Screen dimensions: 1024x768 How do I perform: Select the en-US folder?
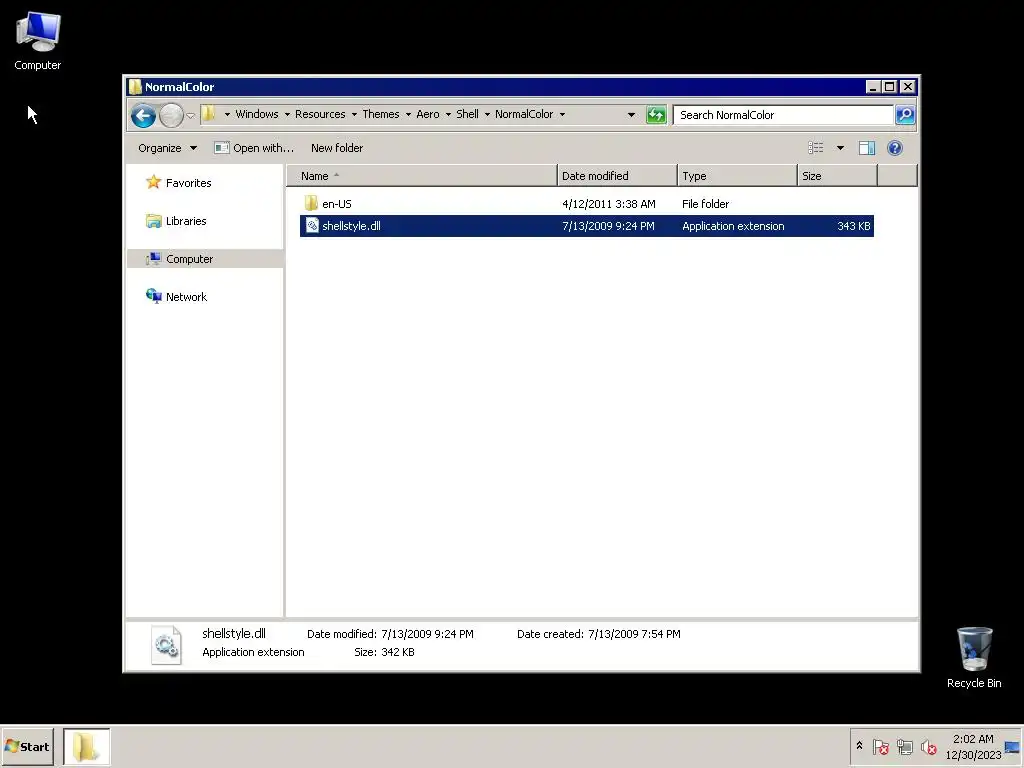click(336, 204)
